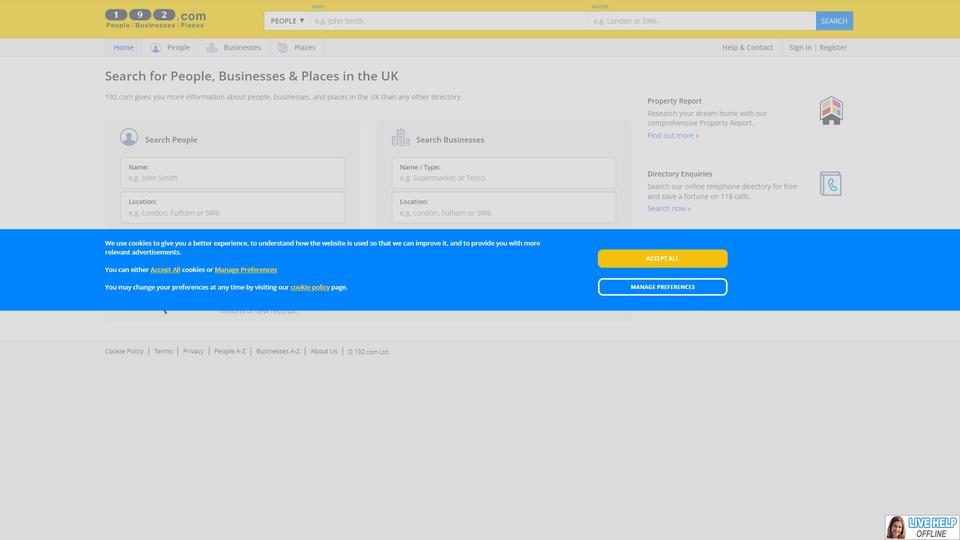The width and height of the screenshot is (960, 540).
Task: Go to the Home tab
Action: tap(123, 47)
